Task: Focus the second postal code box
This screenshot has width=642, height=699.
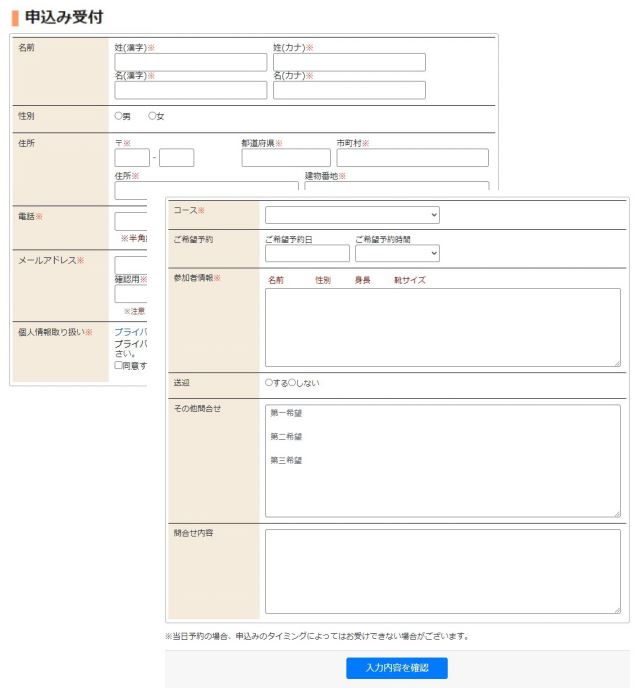Action: coord(177,158)
